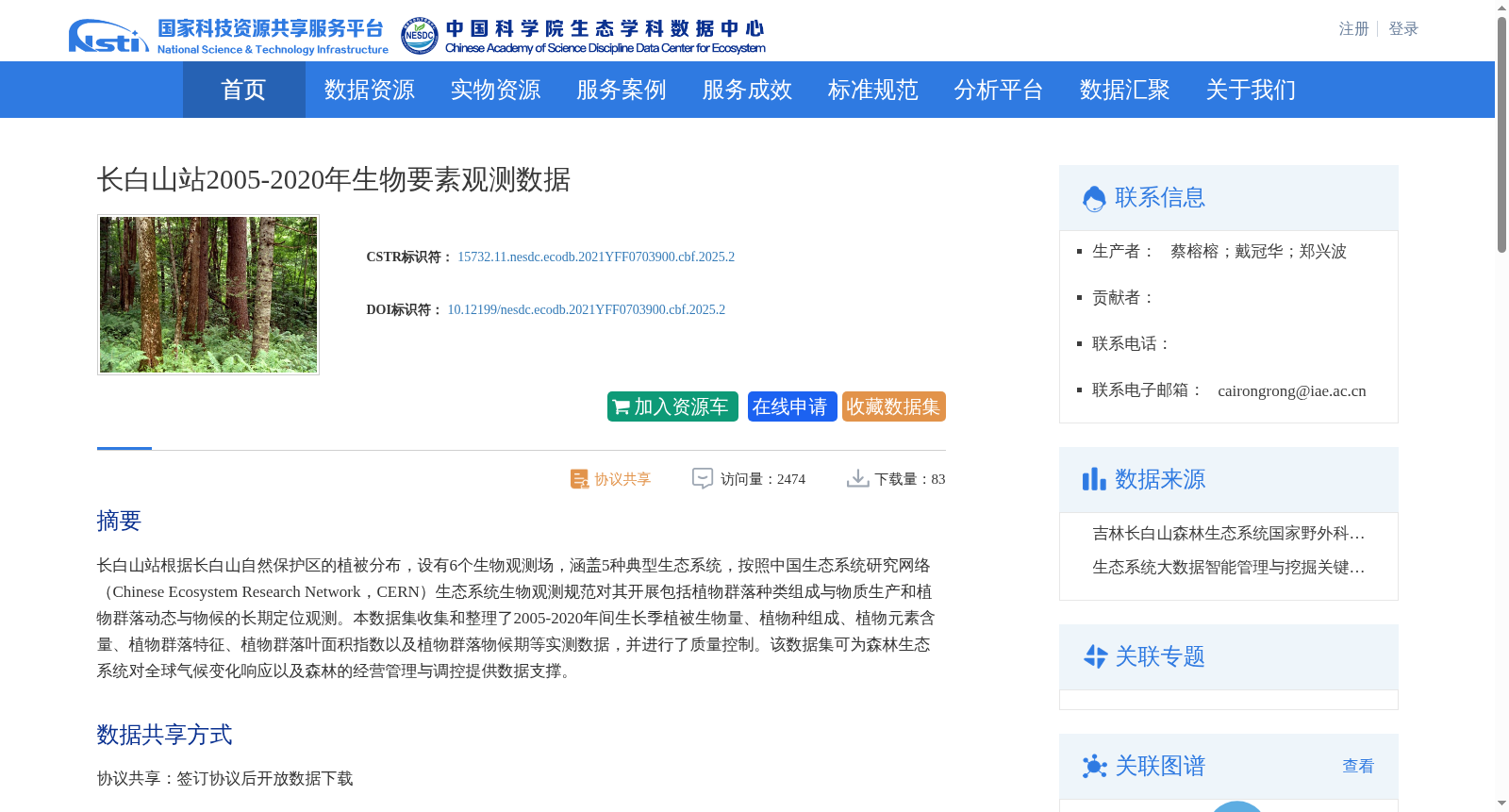Viewport: 1509px width, 812px height.
Task: Open the CSTR identifier link
Action: click(596, 257)
